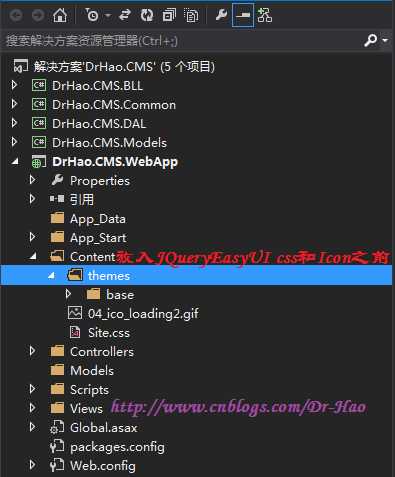Select the App_Data folder
Screen dimensions: 395x477
pos(98,219)
